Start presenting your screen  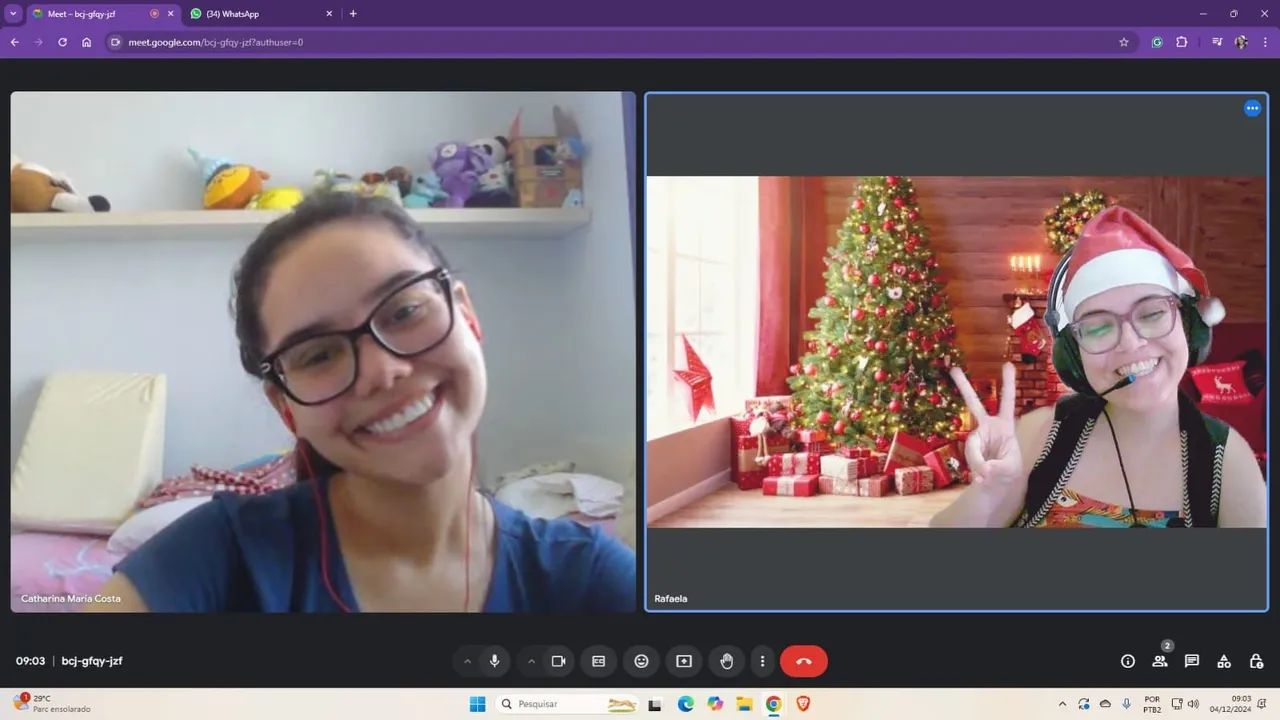(684, 661)
